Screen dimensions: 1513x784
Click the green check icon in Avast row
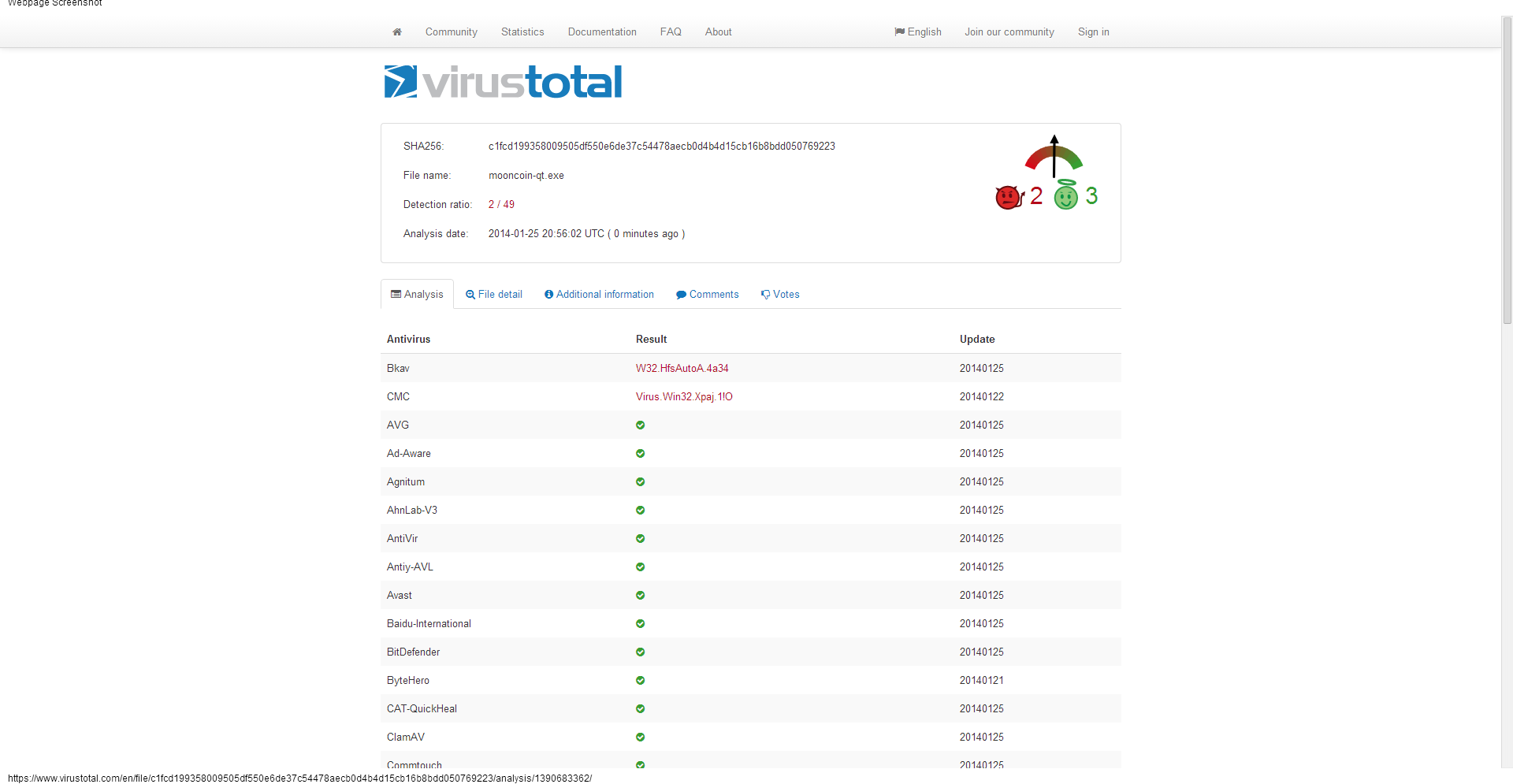coord(641,596)
